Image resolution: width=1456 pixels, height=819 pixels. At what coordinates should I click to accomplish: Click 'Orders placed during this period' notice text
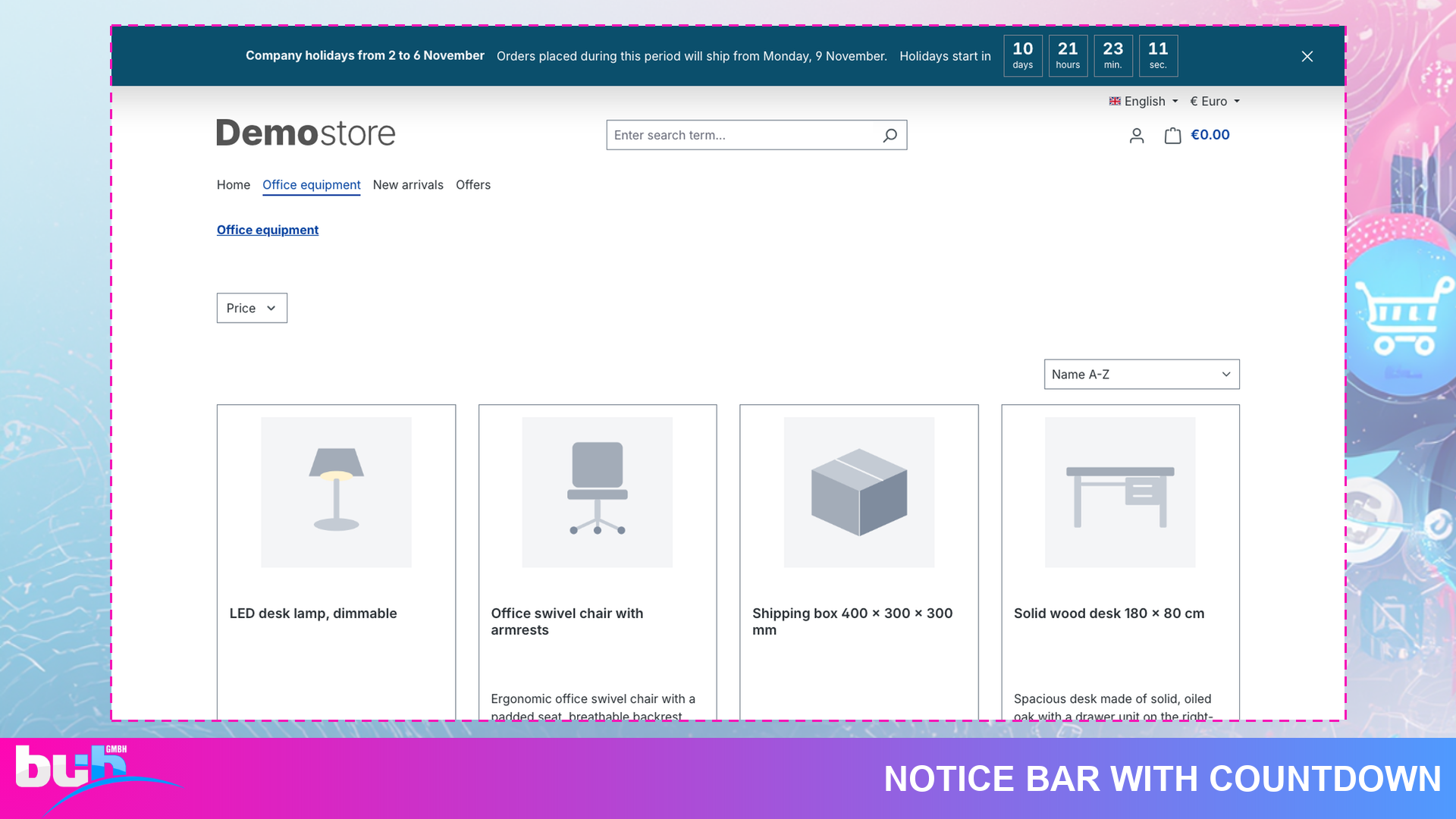pos(692,56)
